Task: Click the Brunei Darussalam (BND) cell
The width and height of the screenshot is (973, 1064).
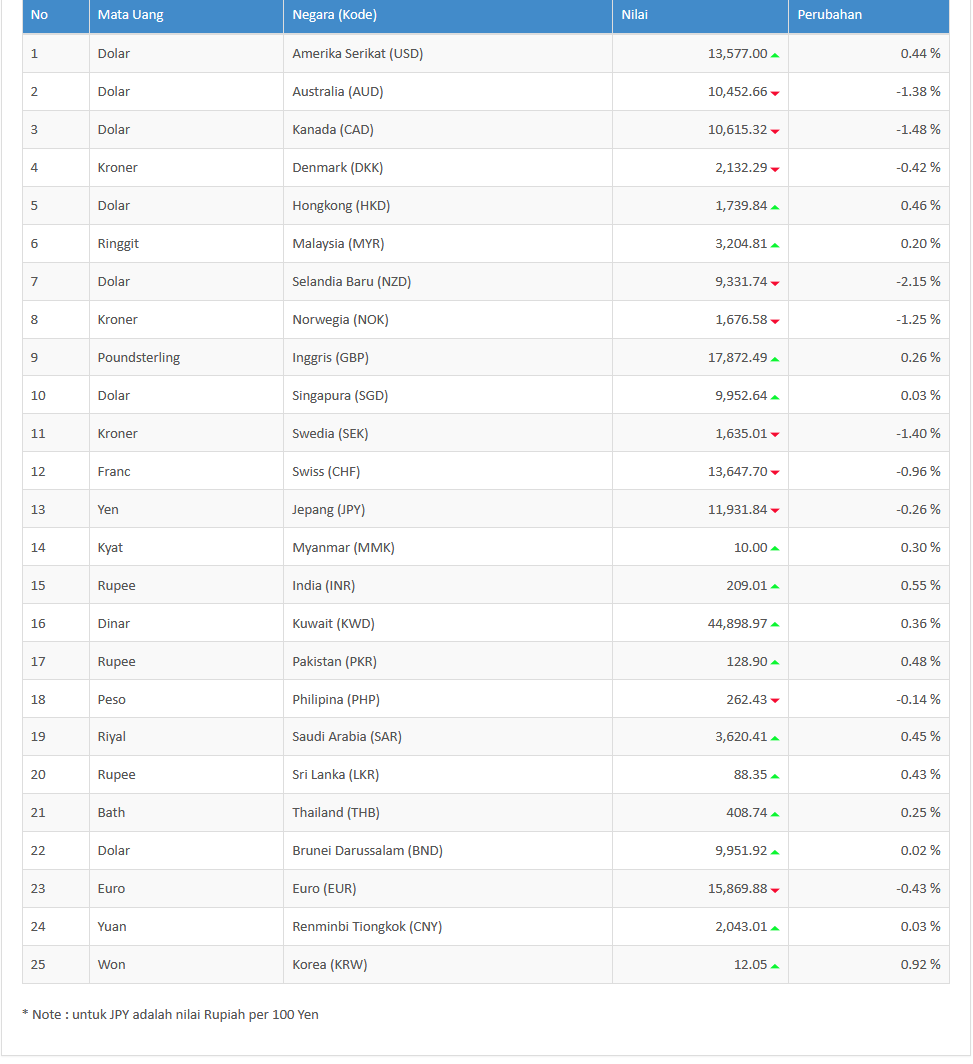Action: [x=448, y=851]
